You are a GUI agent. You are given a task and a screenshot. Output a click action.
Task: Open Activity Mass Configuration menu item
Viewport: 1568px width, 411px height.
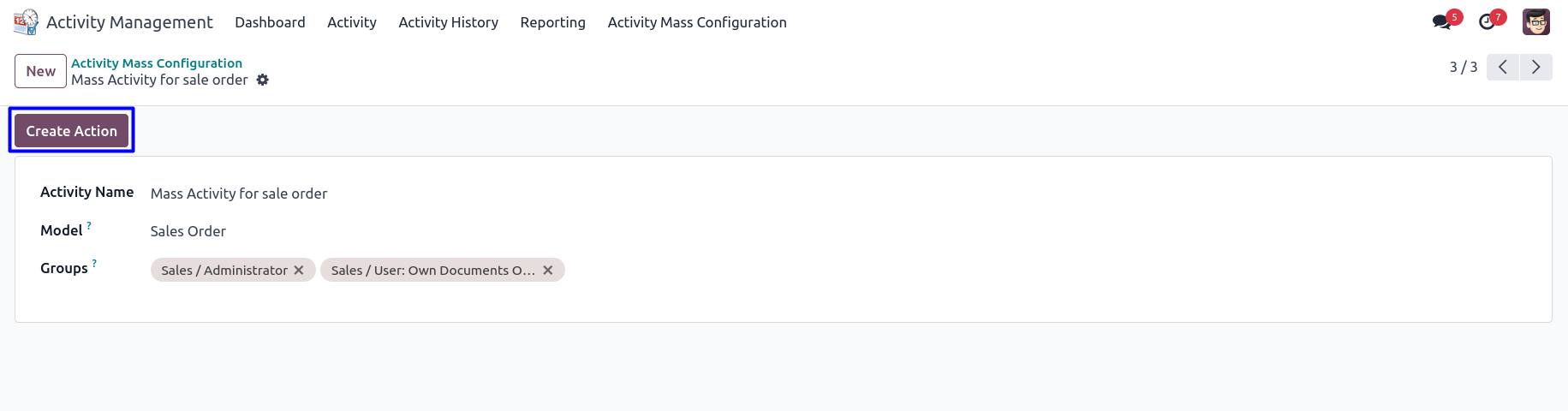point(696,22)
